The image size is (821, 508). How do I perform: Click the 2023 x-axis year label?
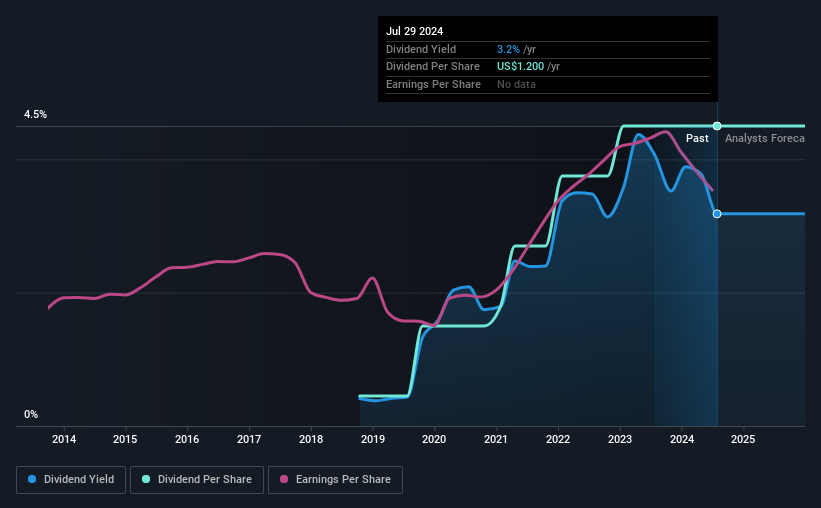click(x=620, y=439)
